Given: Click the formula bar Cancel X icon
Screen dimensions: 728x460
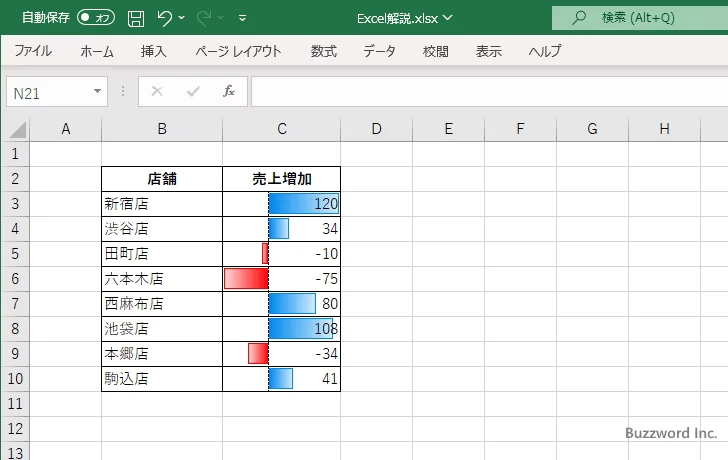Looking at the screenshot, I should [x=157, y=91].
